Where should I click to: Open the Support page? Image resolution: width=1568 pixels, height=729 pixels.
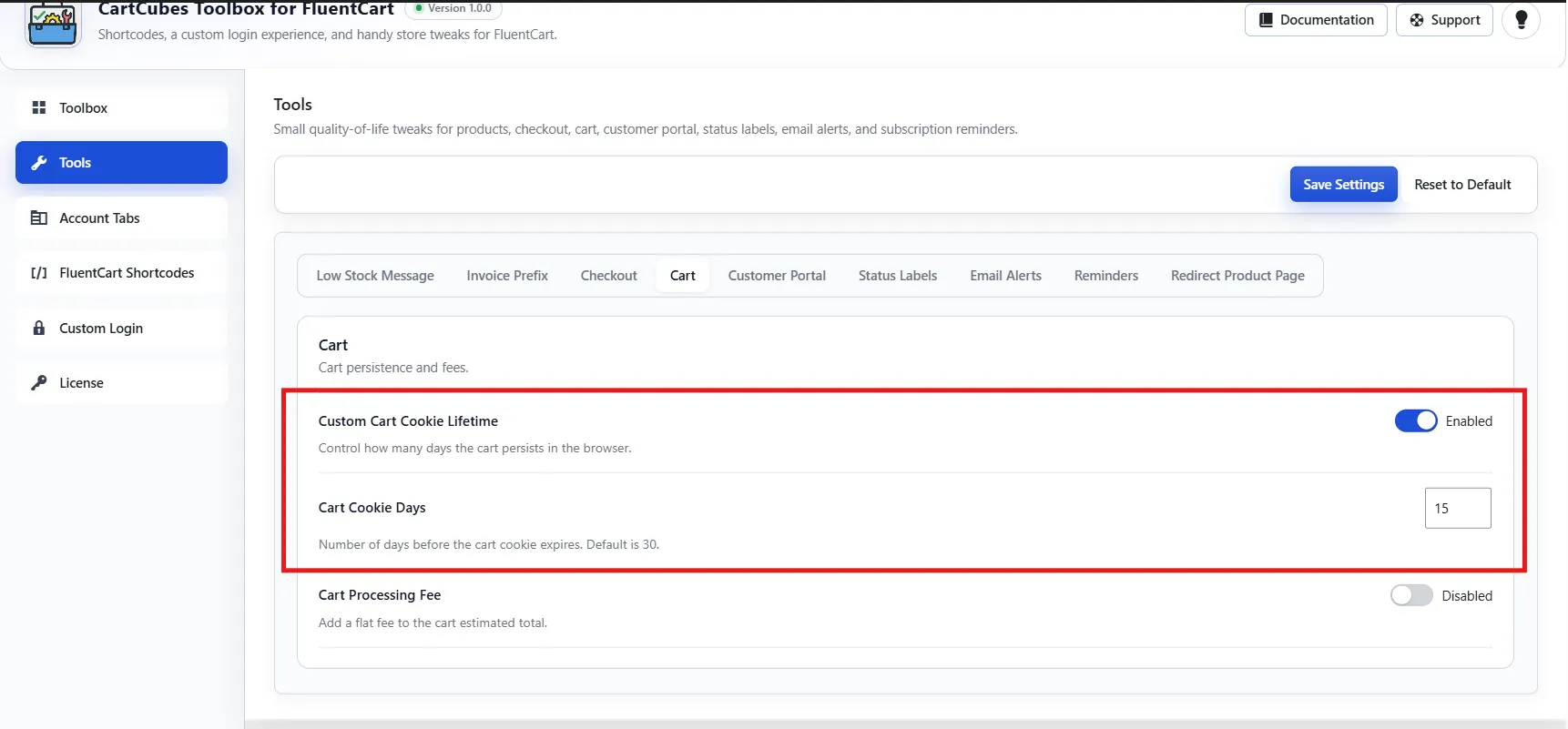coord(1444,20)
